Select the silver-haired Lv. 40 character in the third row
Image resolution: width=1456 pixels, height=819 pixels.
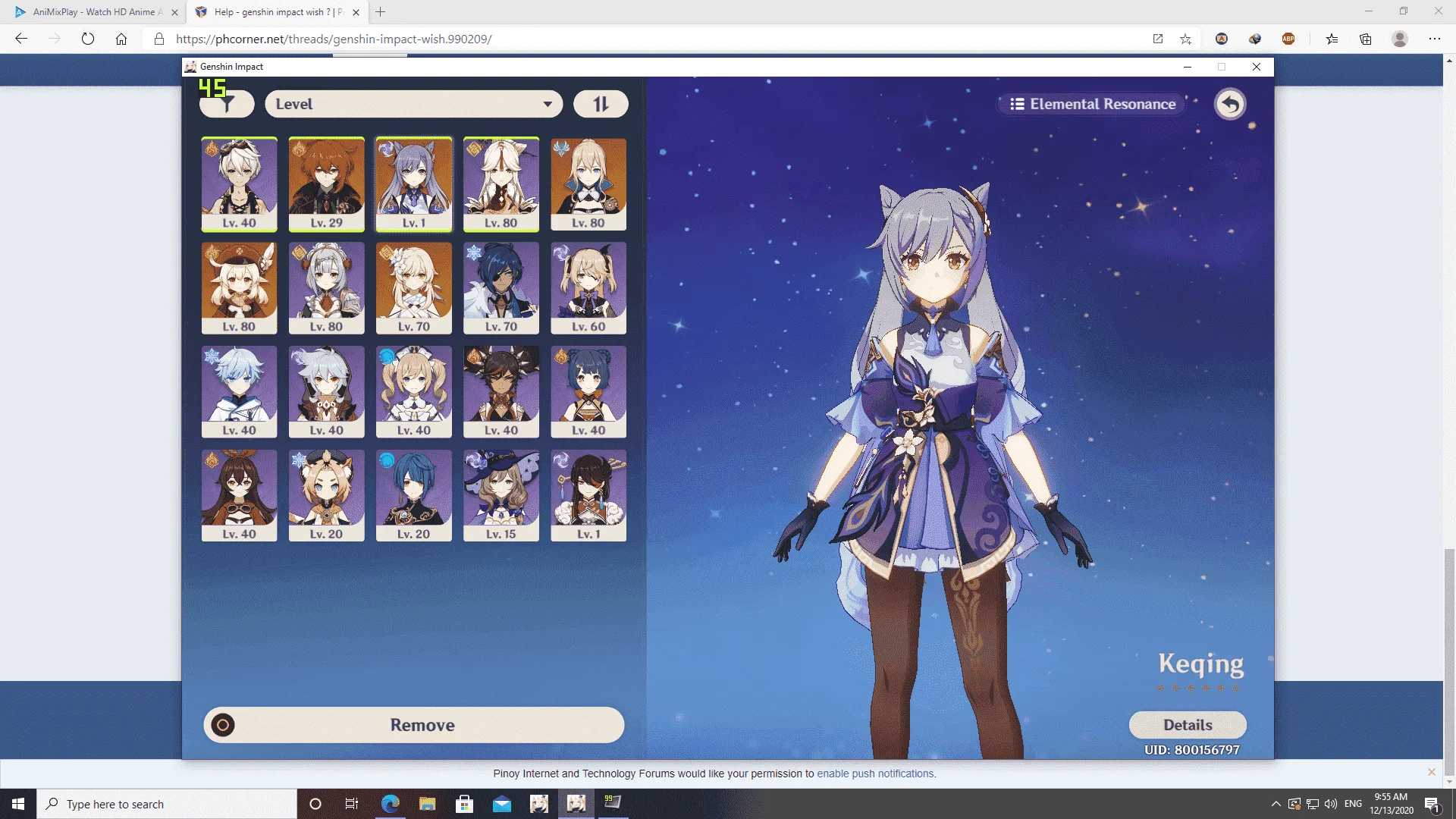coord(326,392)
